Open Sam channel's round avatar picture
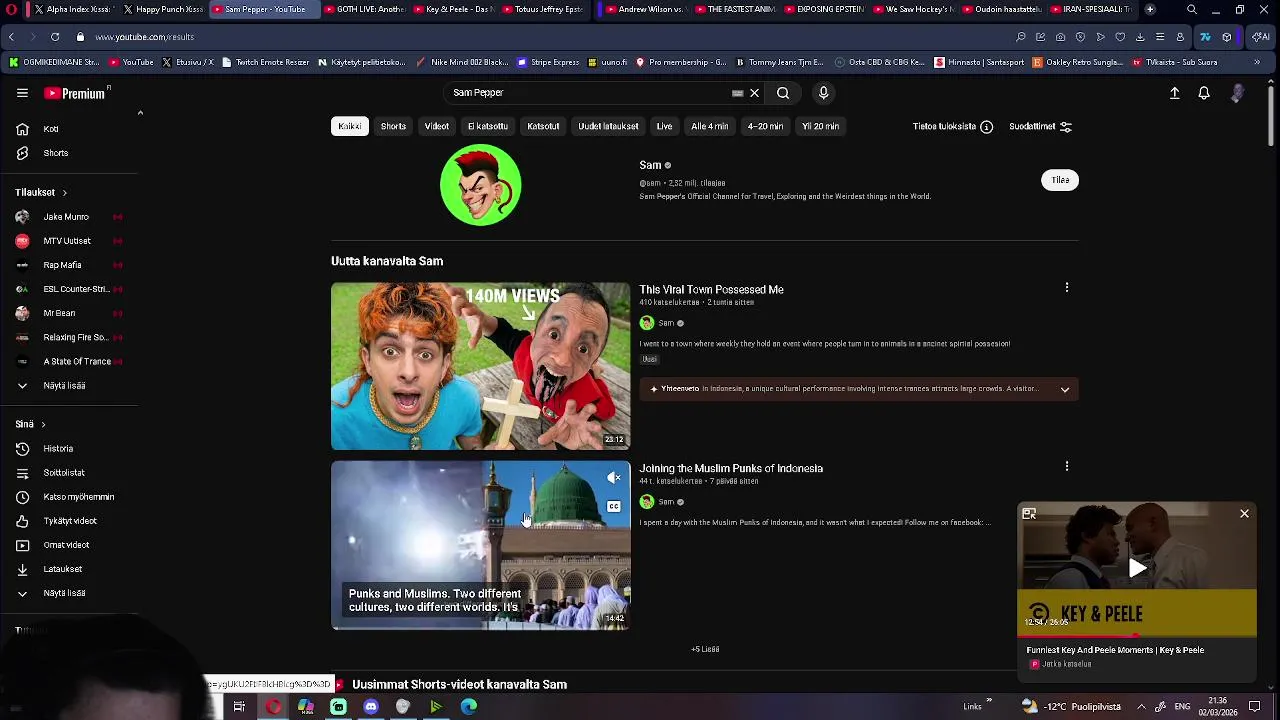 [x=480, y=185]
